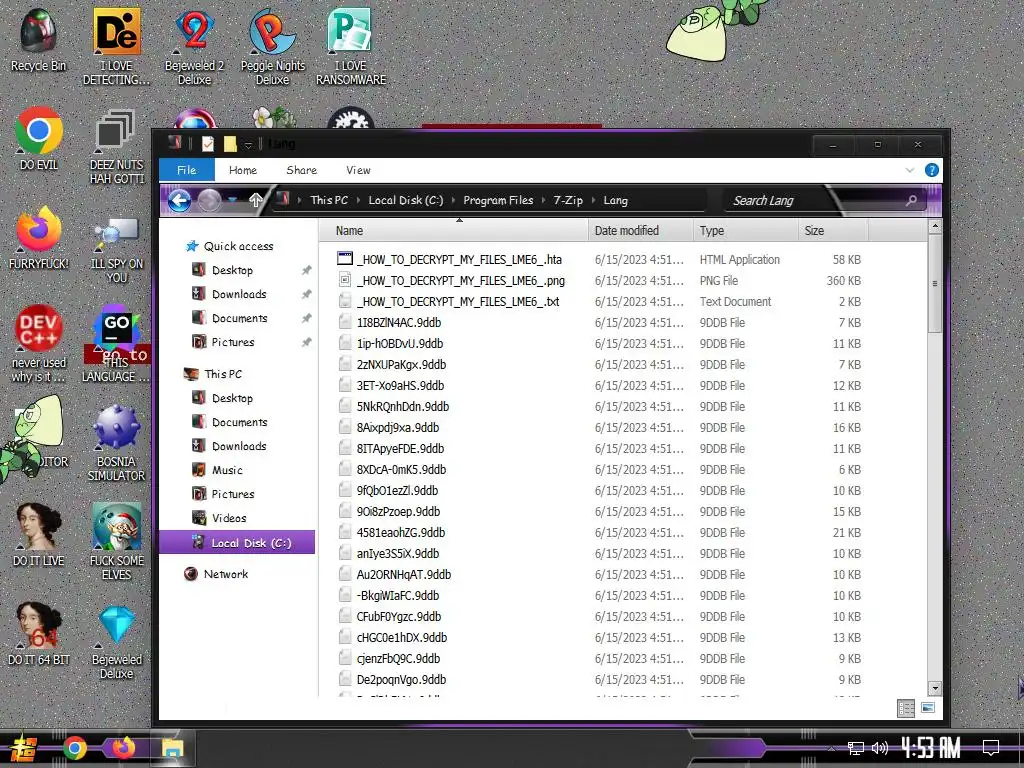The height and width of the screenshot is (768, 1024).
Task: Sort by Date modified column header
Action: (641, 231)
